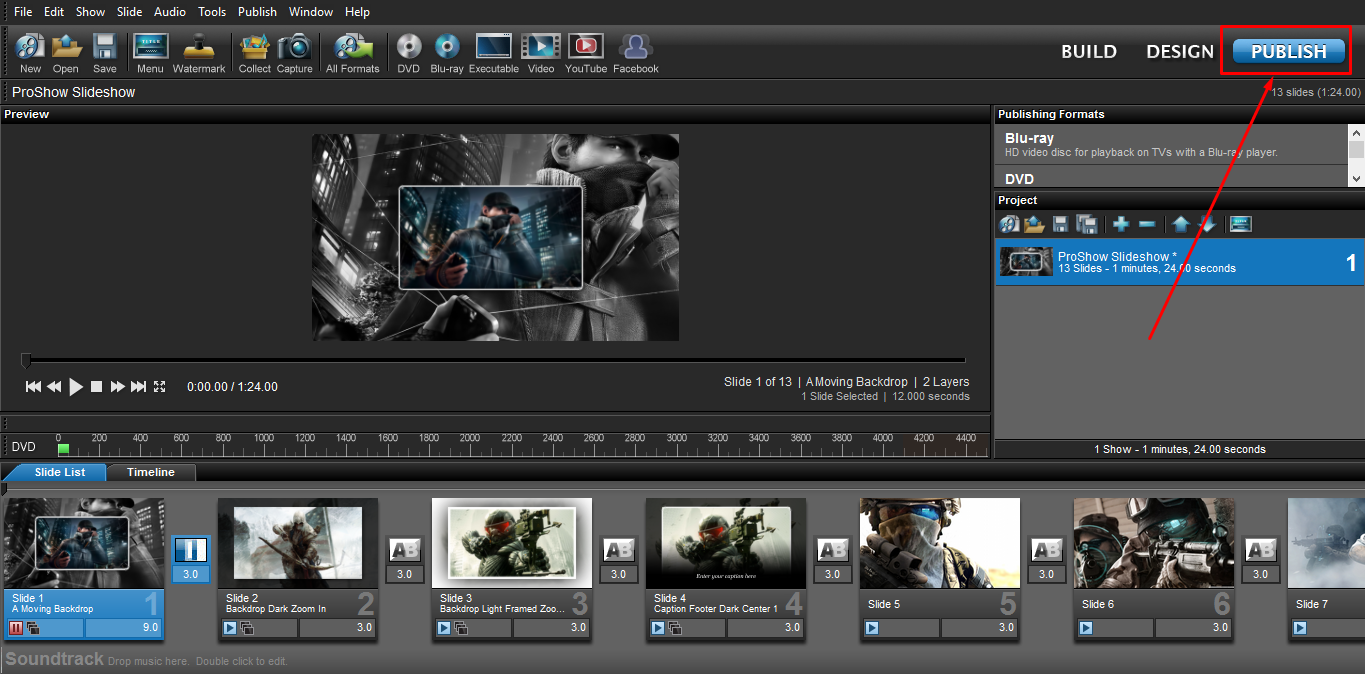Viewport: 1365px width, 674px height.
Task: Click the transition time 3.0 after Slide 1
Action: [191, 574]
